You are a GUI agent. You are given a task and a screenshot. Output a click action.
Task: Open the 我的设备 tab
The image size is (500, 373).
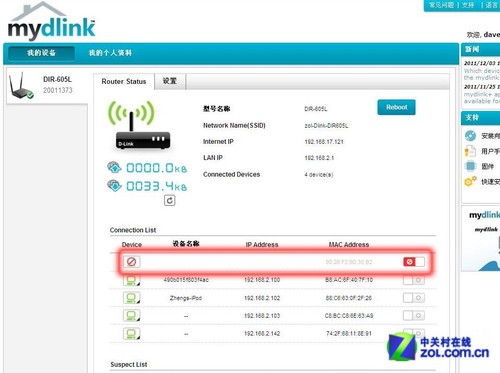pyautogui.click(x=41, y=53)
